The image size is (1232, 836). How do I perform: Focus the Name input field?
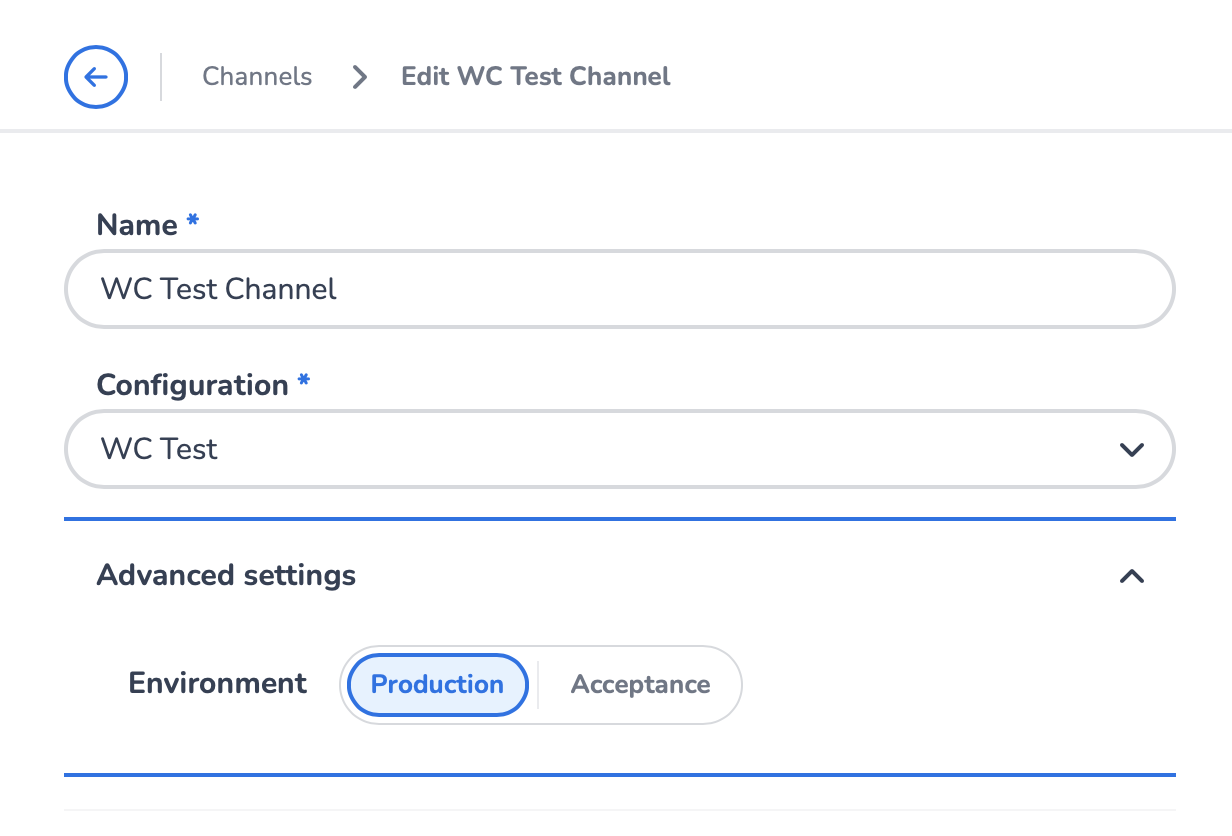(620, 289)
